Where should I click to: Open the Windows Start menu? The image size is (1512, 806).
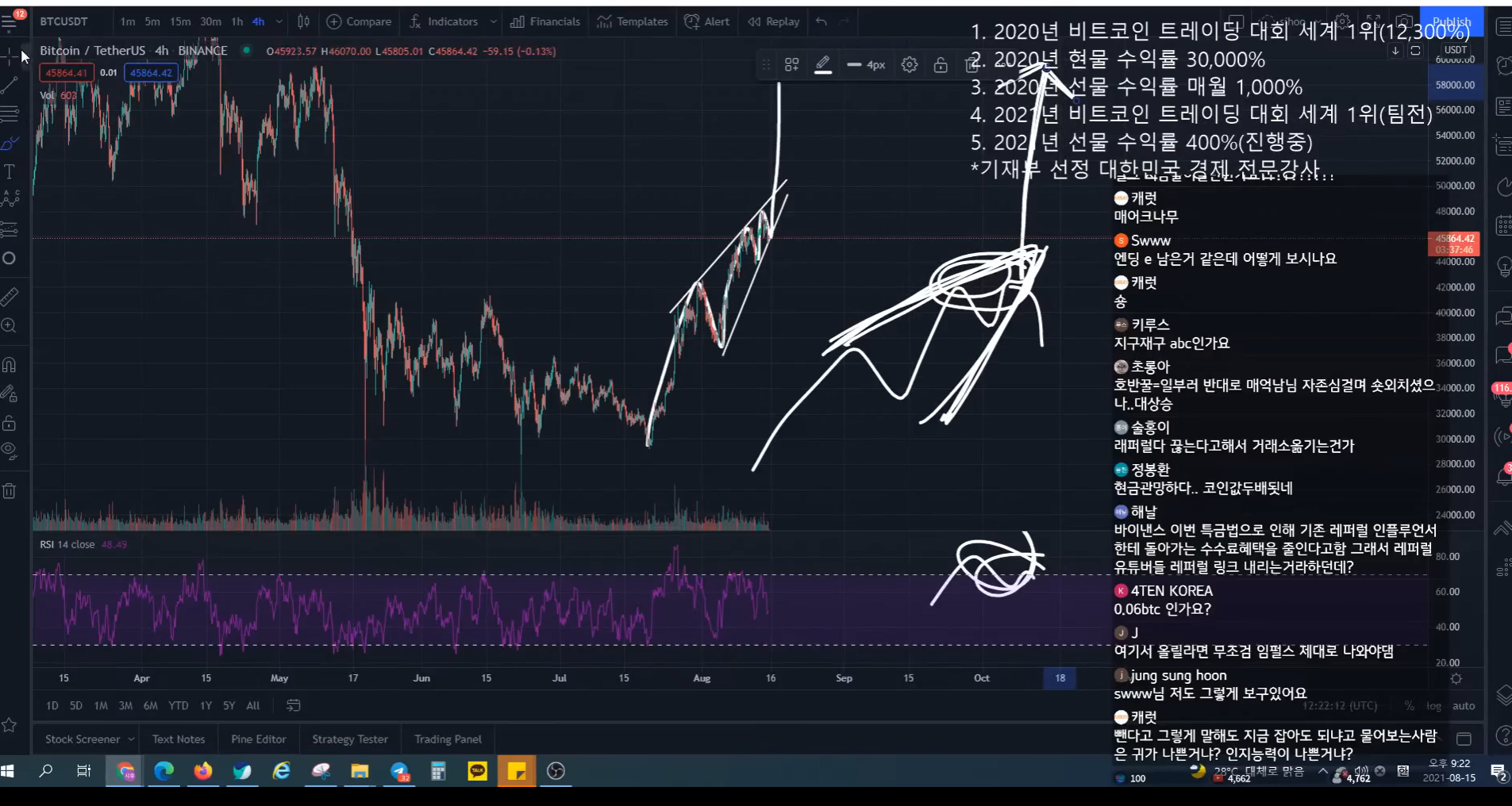click(9, 771)
